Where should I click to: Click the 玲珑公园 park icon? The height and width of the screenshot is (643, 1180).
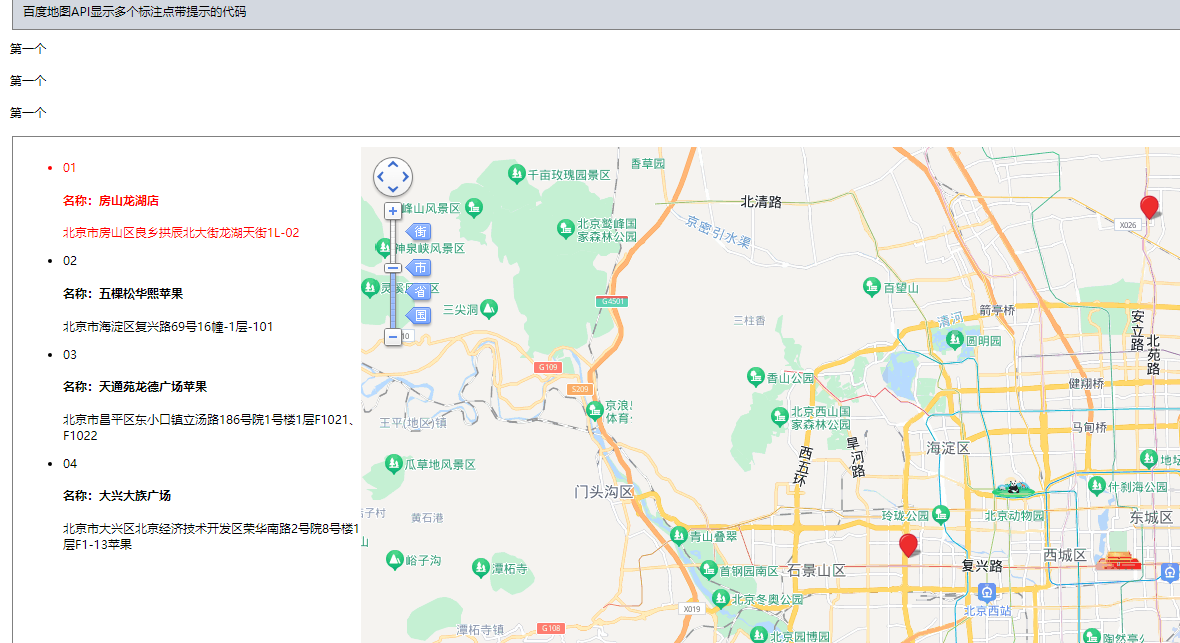coord(941,514)
